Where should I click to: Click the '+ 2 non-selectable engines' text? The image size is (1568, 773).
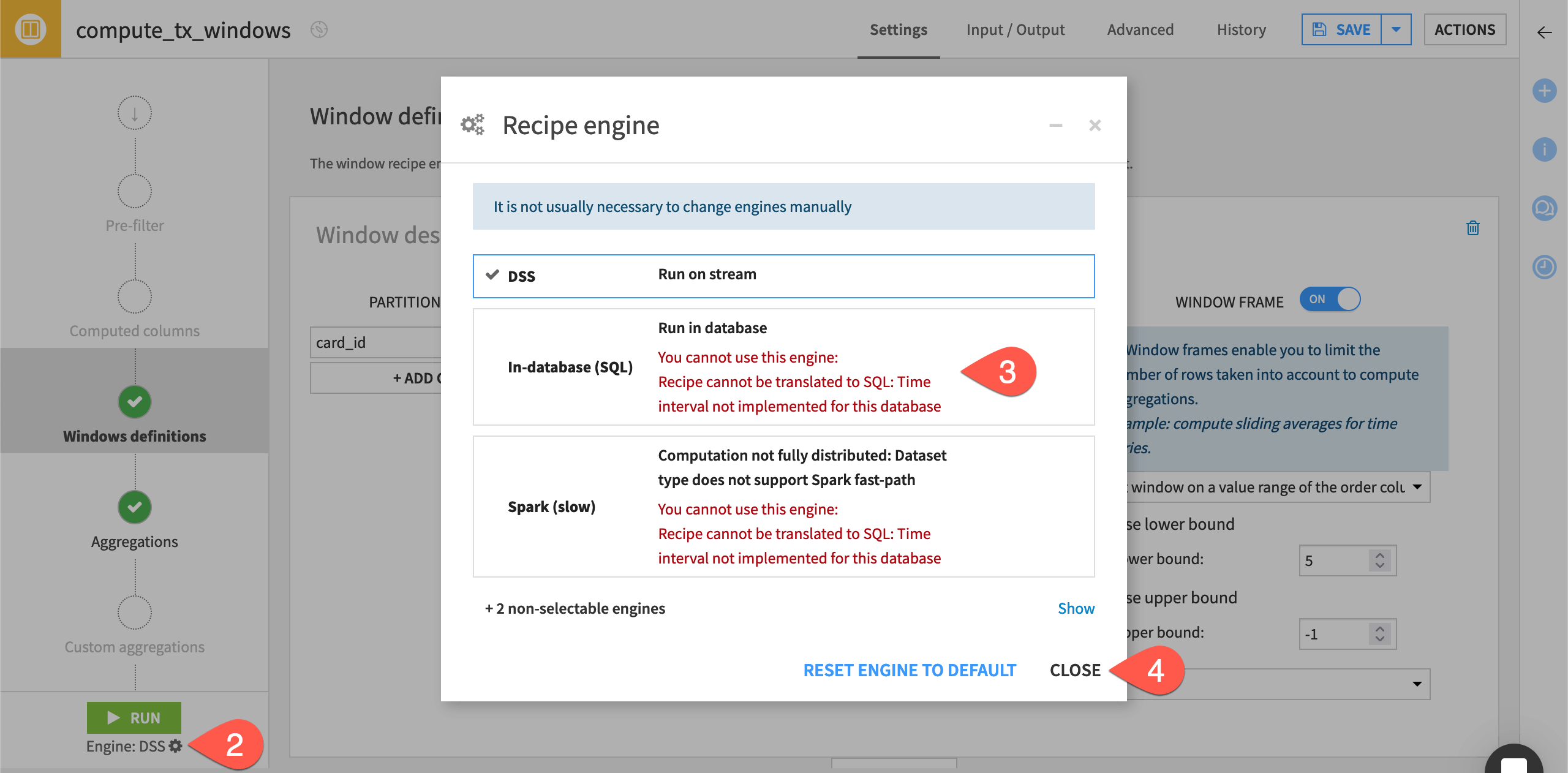click(x=575, y=608)
